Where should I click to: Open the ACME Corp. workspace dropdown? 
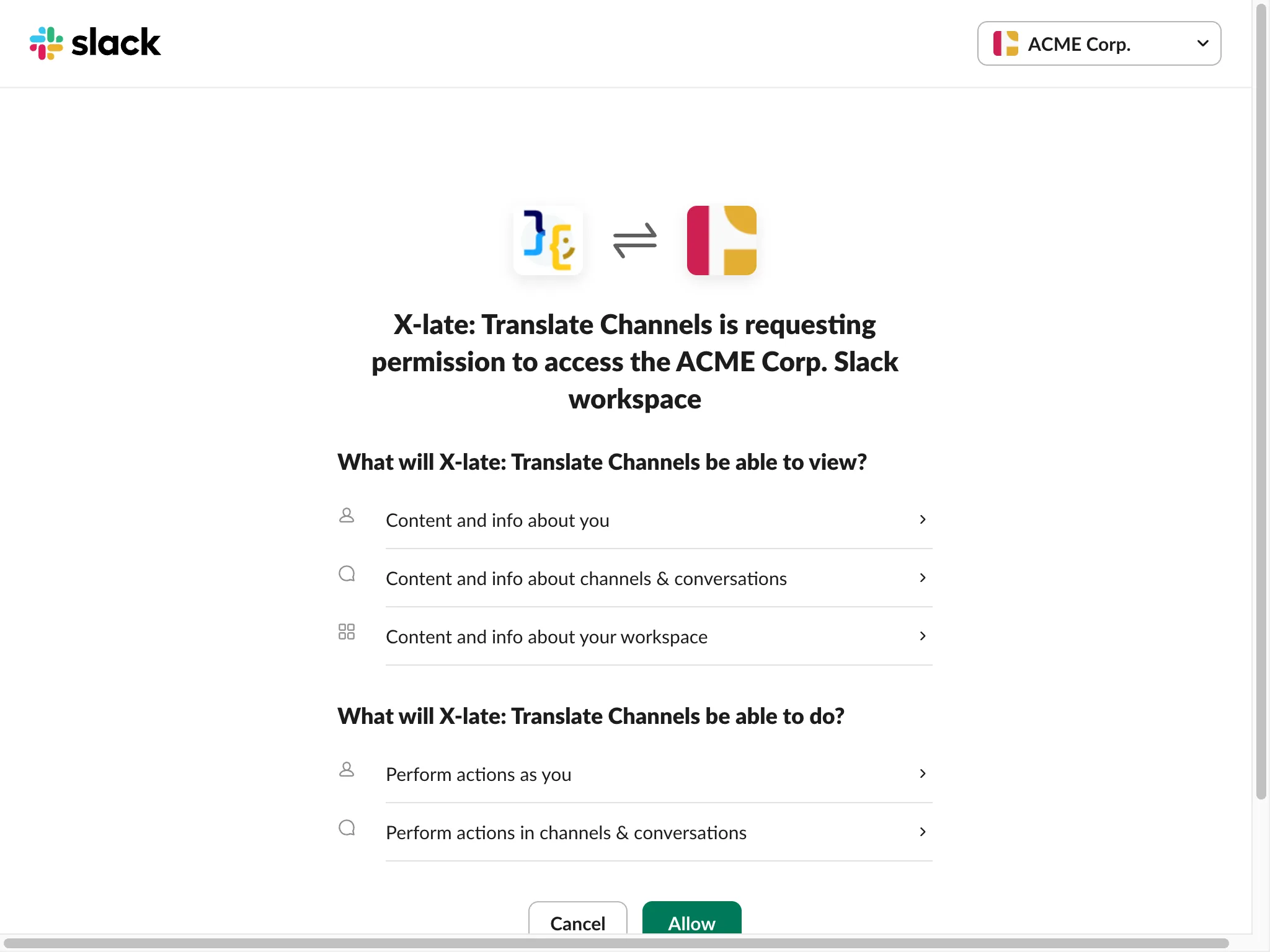[1099, 43]
